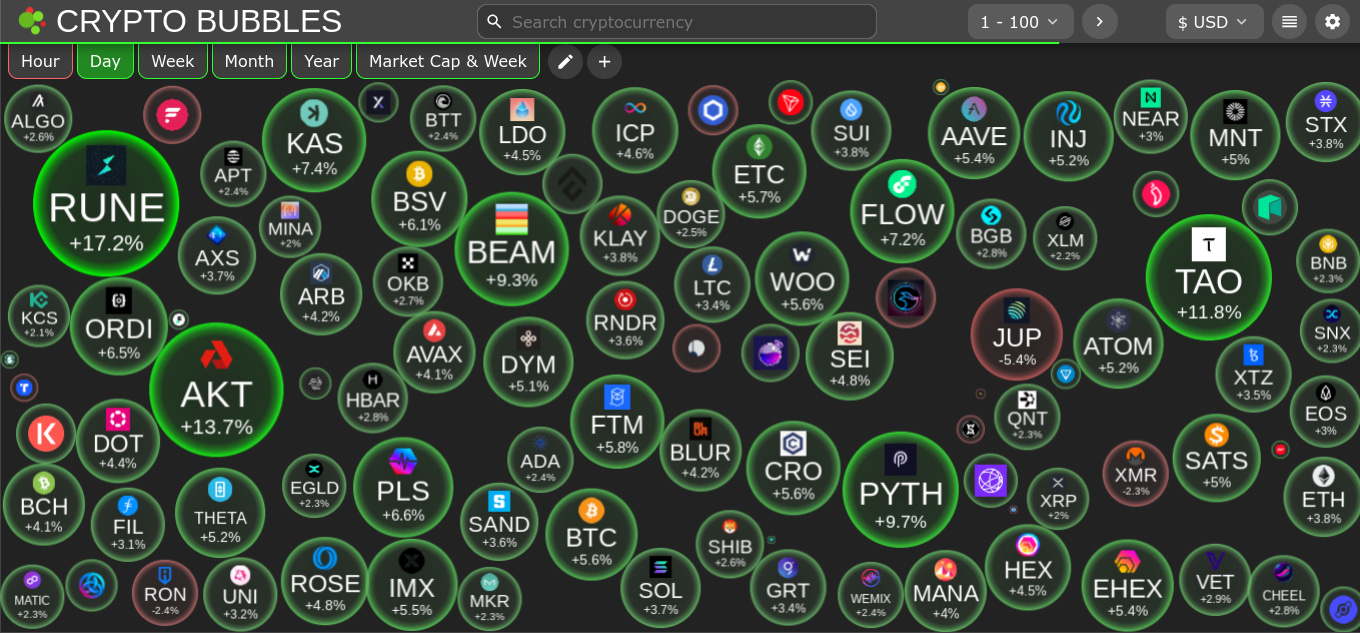The image size is (1360, 633).
Task: Open the SEI bubble
Action: click(x=850, y=355)
